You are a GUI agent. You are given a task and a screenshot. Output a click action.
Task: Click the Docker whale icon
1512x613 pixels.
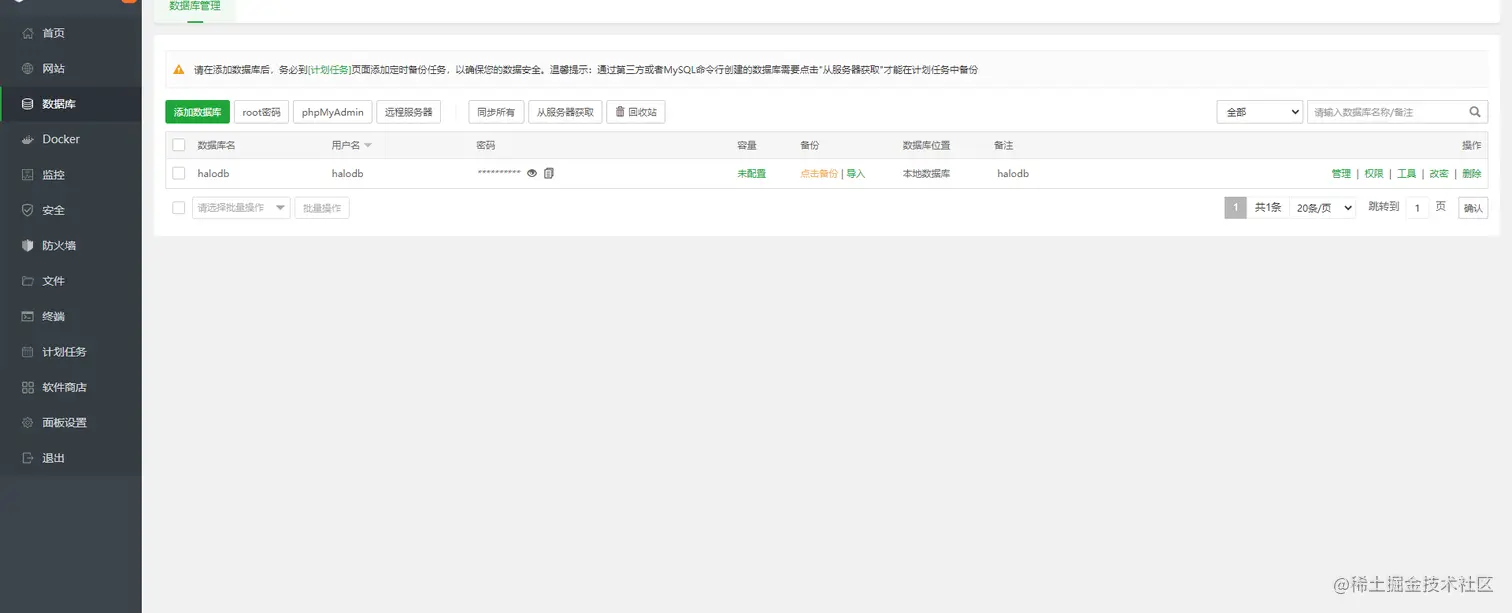28,140
